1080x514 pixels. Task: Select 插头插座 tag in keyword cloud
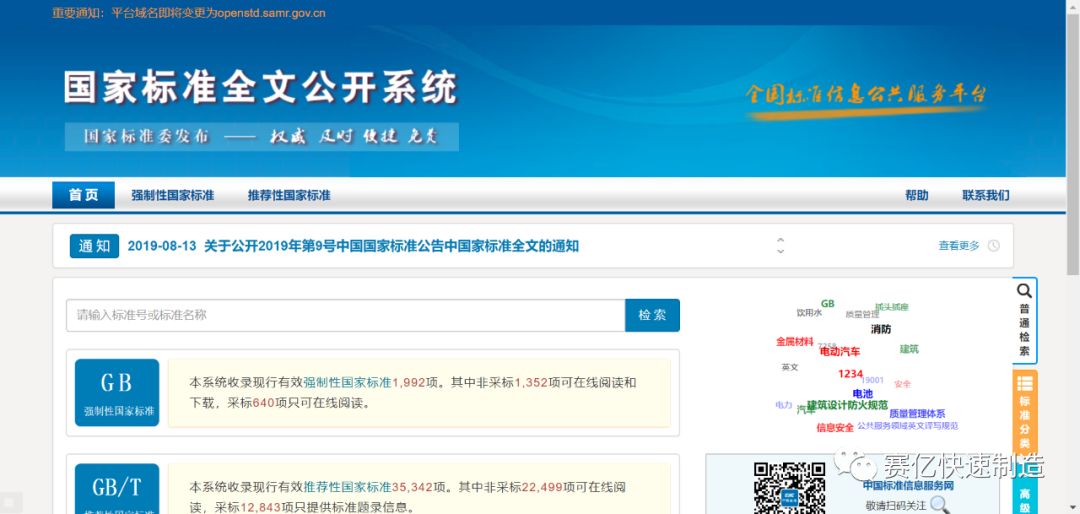click(x=892, y=307)
